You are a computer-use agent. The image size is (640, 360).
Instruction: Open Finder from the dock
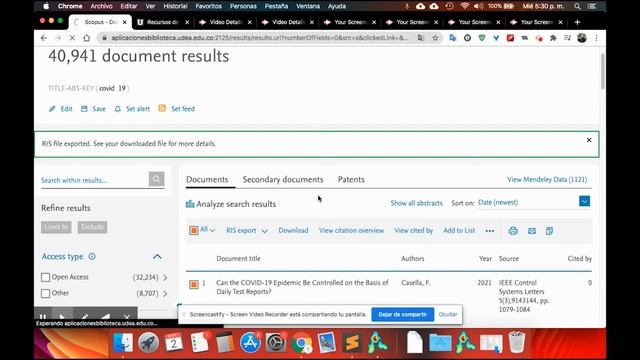point(123,342)
